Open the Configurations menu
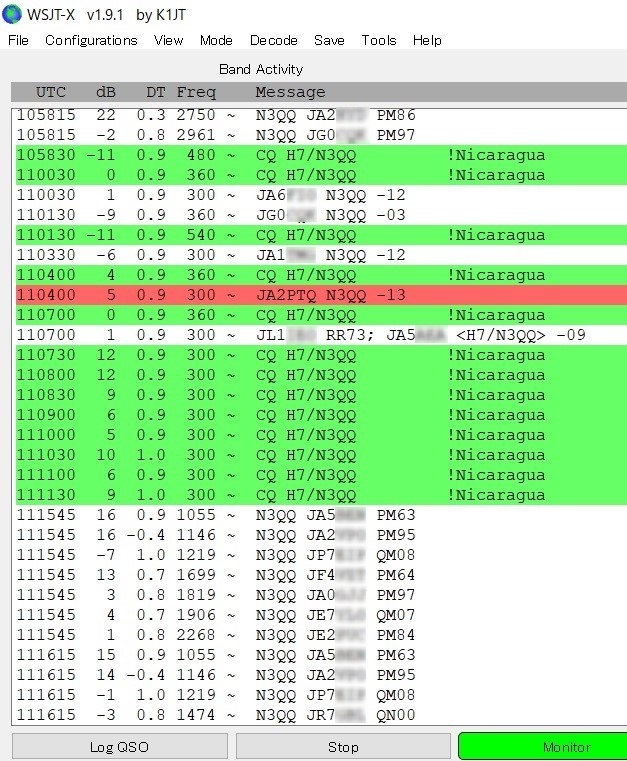This screenshot has height=761, width=627. click(x=91, y=40)
